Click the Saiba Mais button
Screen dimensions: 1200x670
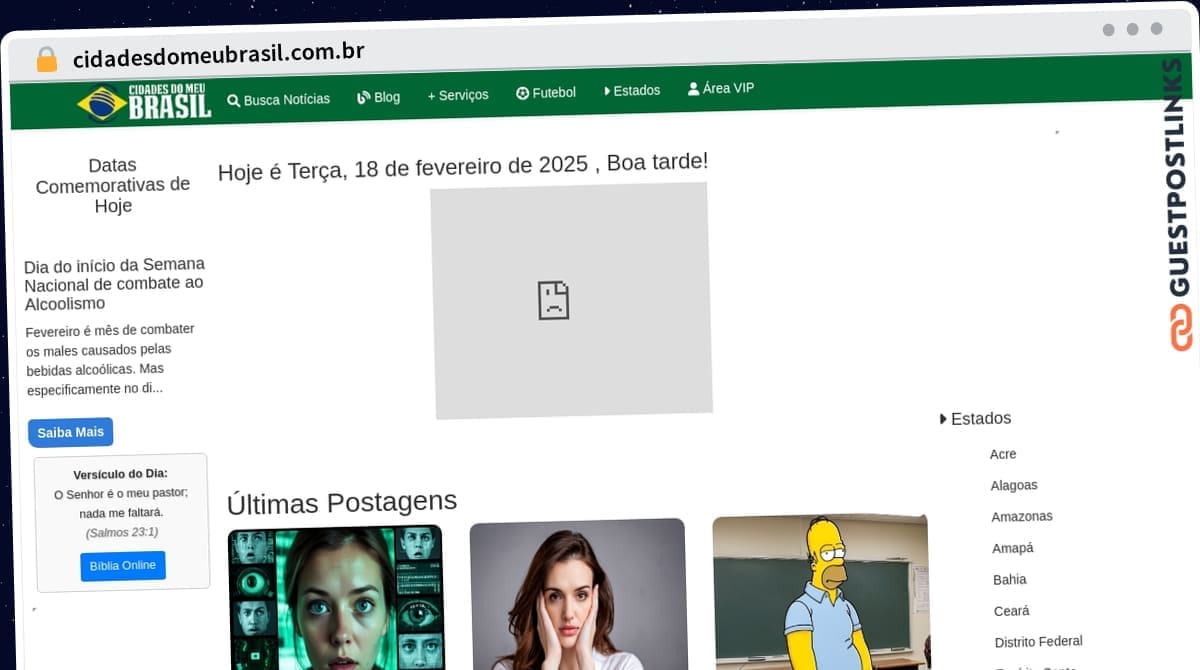(x=71, y=432)
